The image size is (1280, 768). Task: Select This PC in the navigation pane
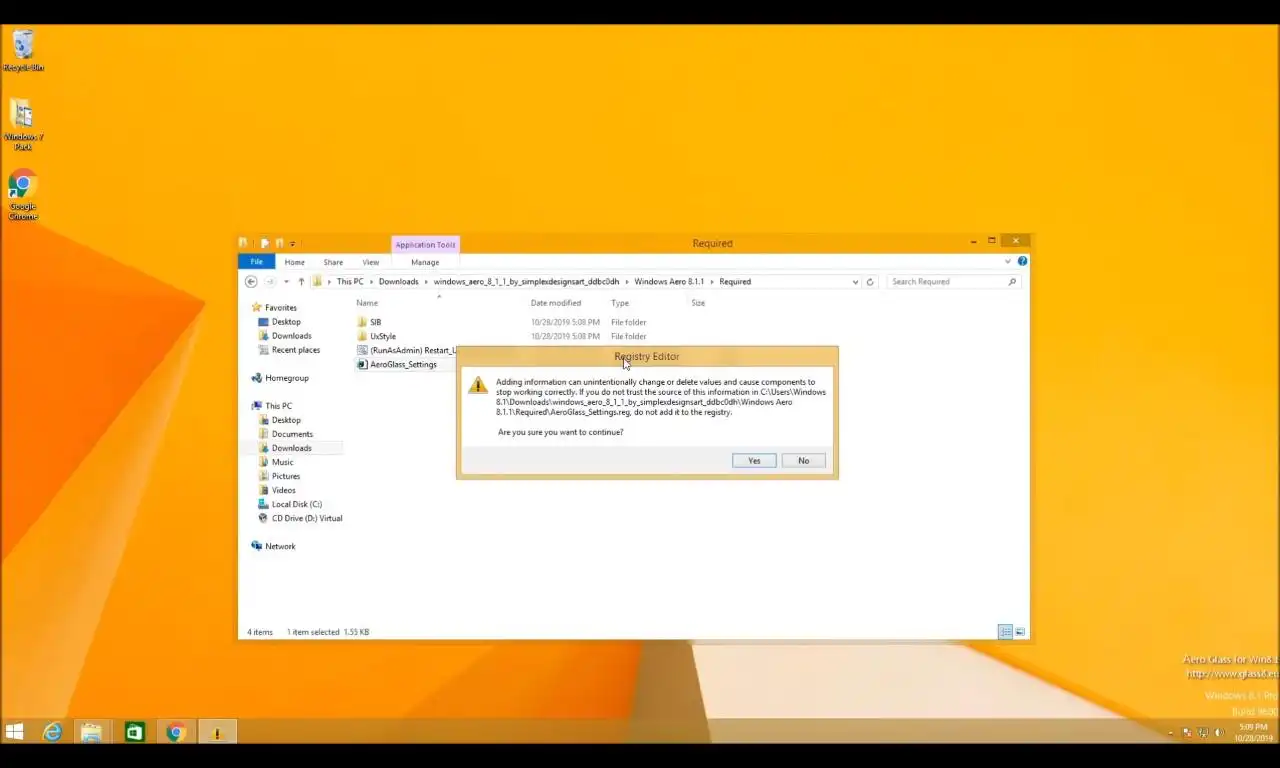point(272,406)
